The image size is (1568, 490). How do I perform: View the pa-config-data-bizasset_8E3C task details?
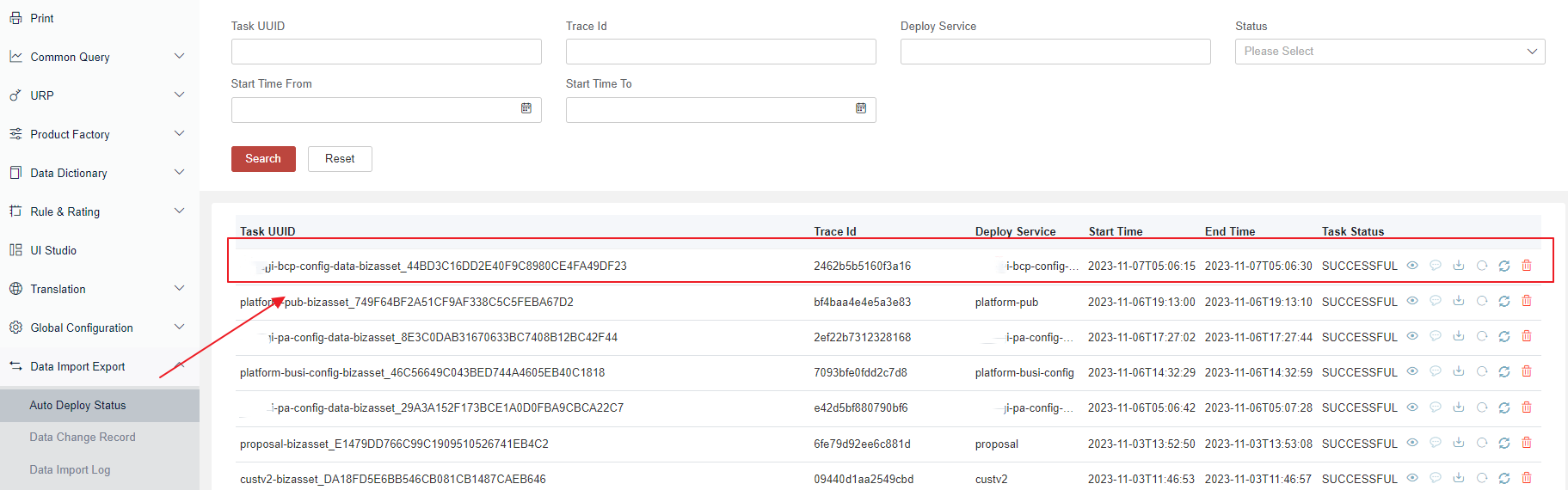coord(1412,336)
